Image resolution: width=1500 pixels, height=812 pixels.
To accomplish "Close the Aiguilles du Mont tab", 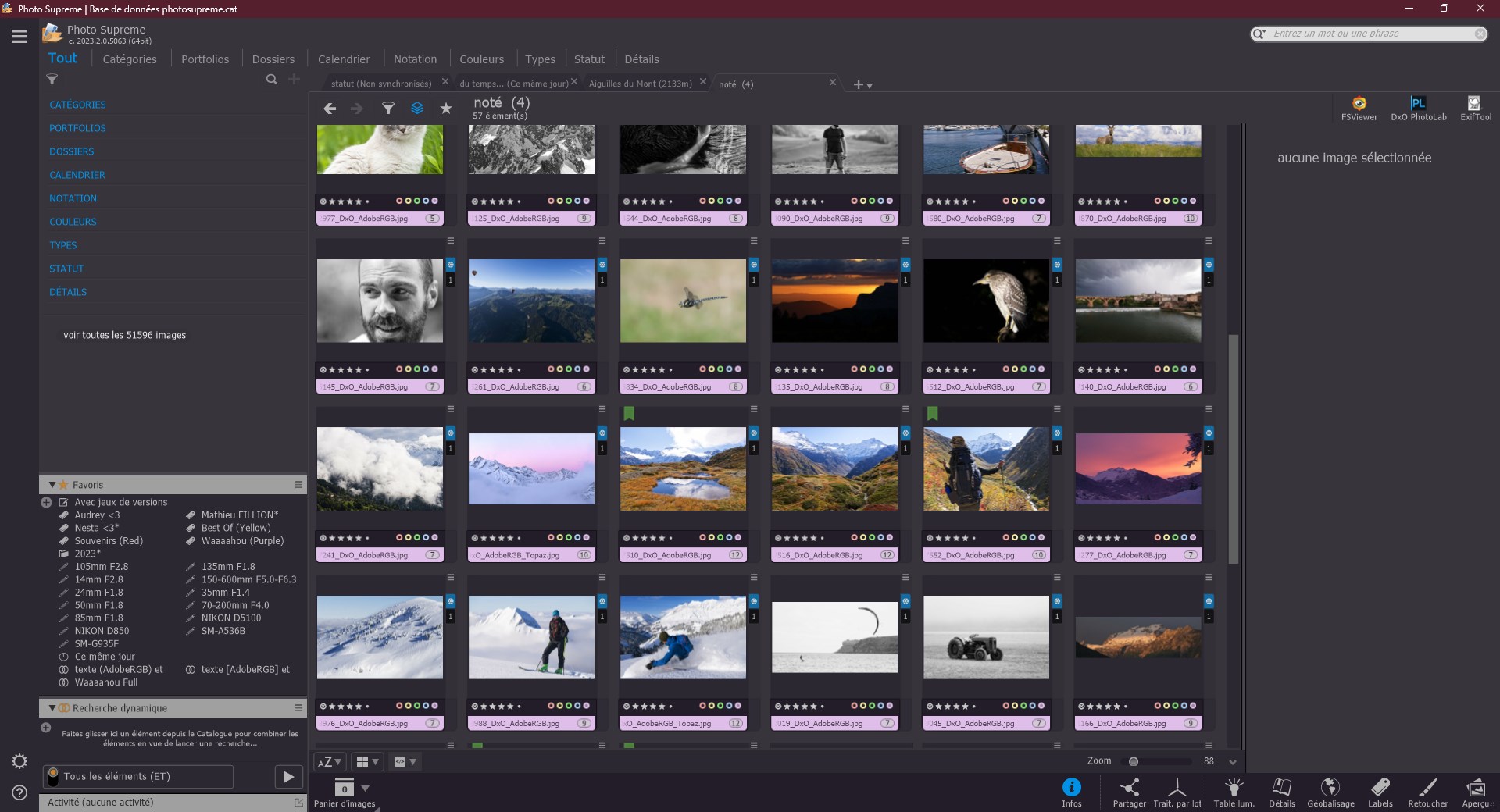I will [x=703, y=82].
